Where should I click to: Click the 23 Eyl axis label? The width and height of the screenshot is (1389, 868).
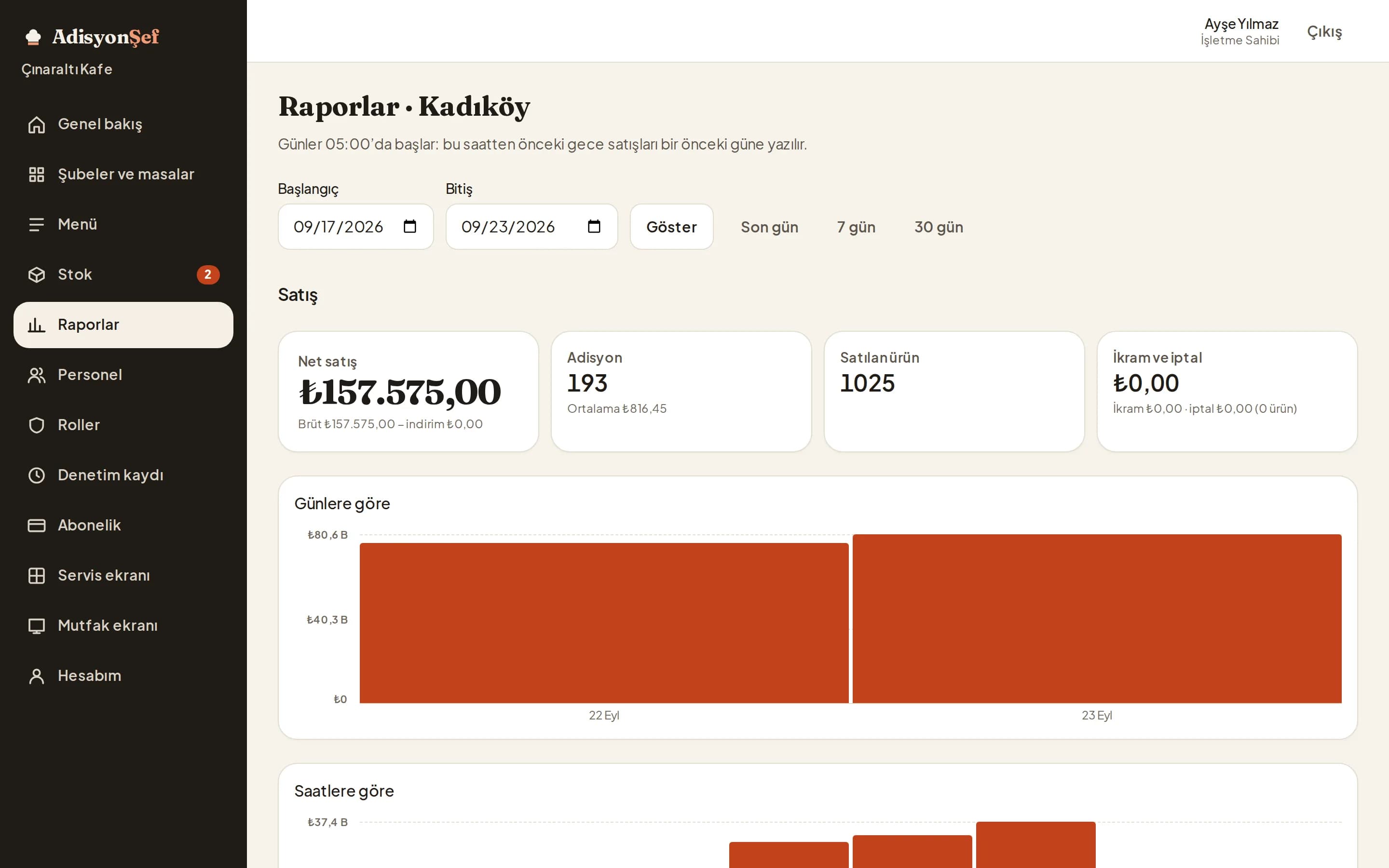pos(1097,715)
